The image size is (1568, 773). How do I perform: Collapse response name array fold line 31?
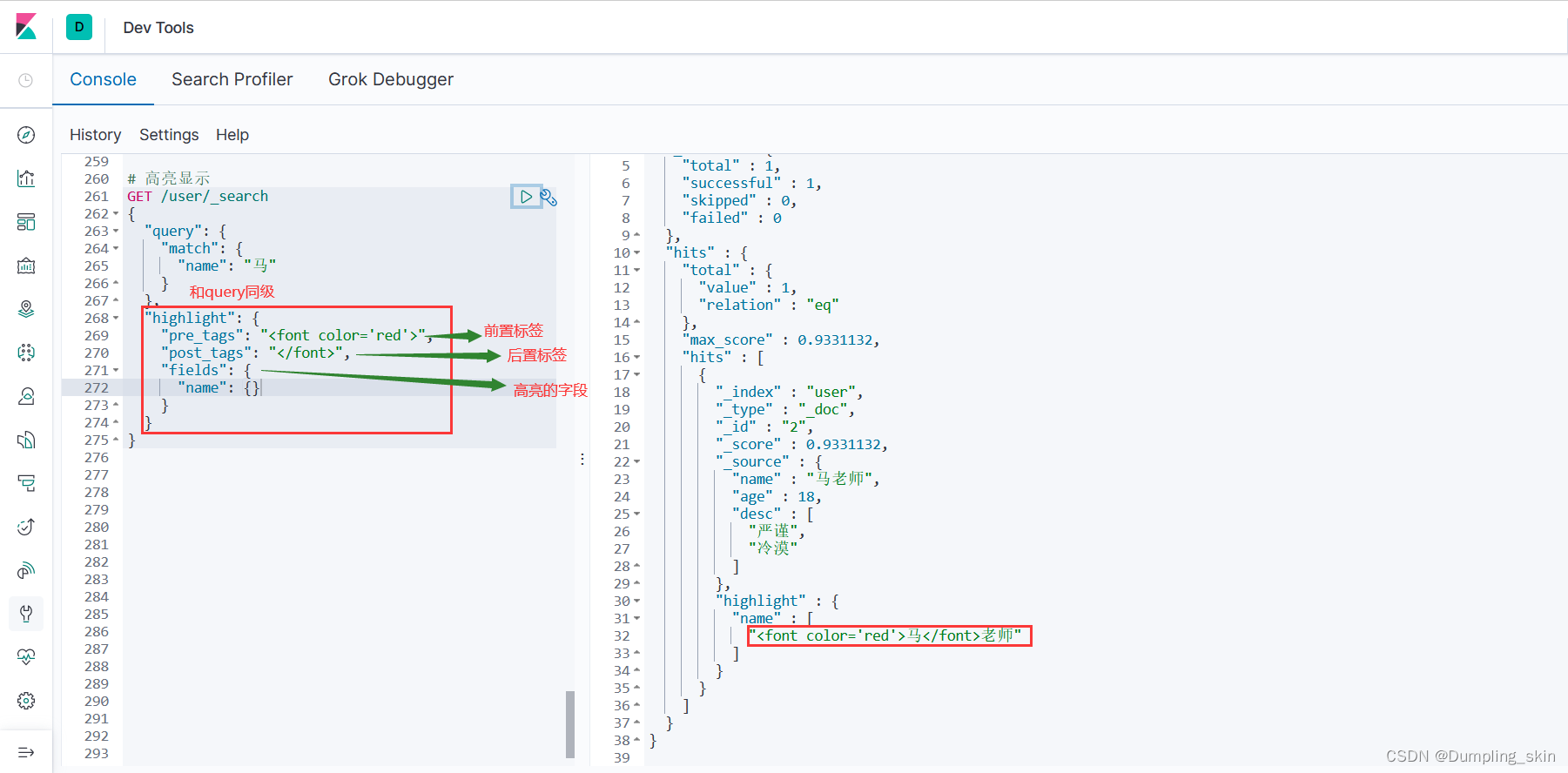coord(636,619)
